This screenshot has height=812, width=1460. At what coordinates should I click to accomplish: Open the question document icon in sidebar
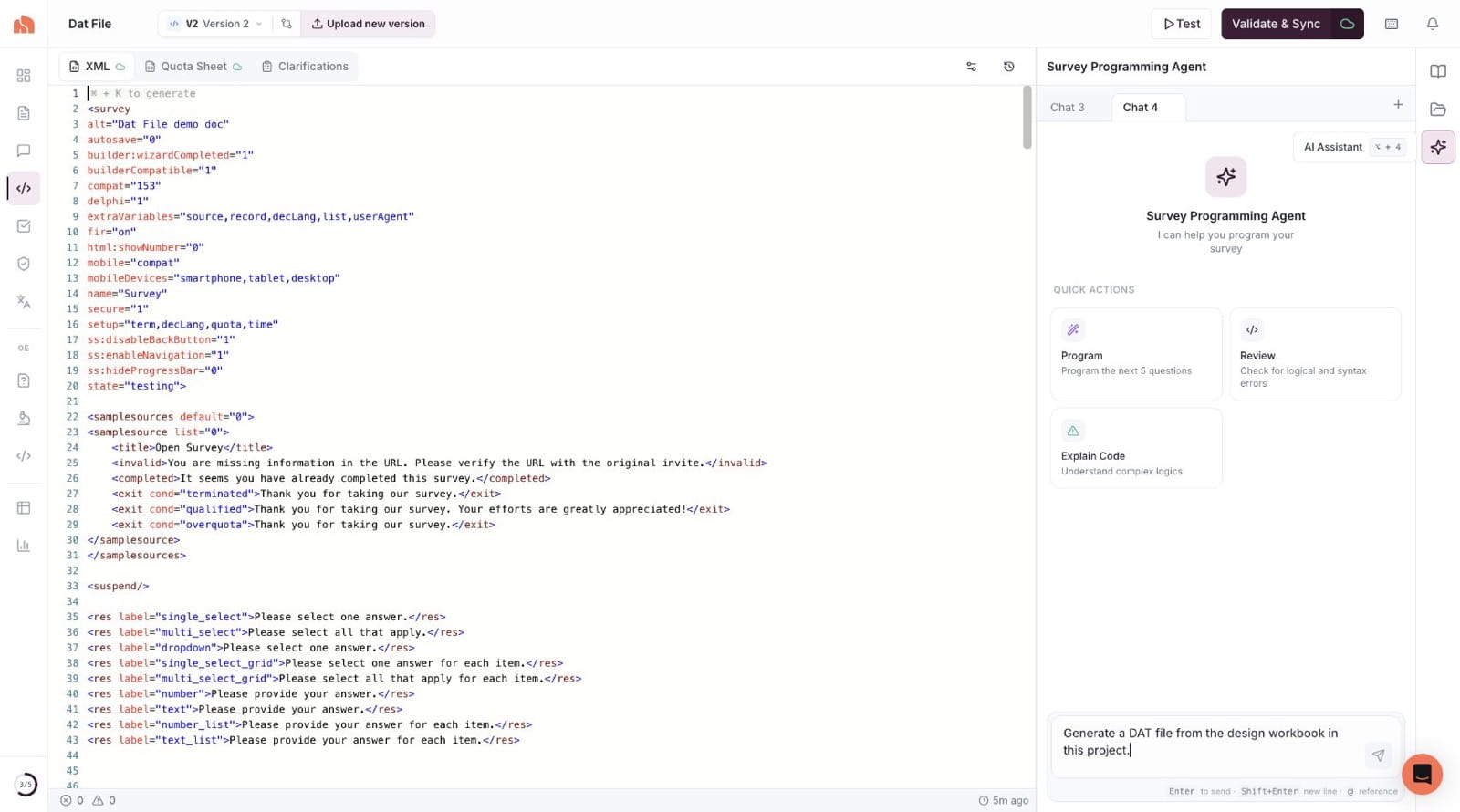click(24, 380)
